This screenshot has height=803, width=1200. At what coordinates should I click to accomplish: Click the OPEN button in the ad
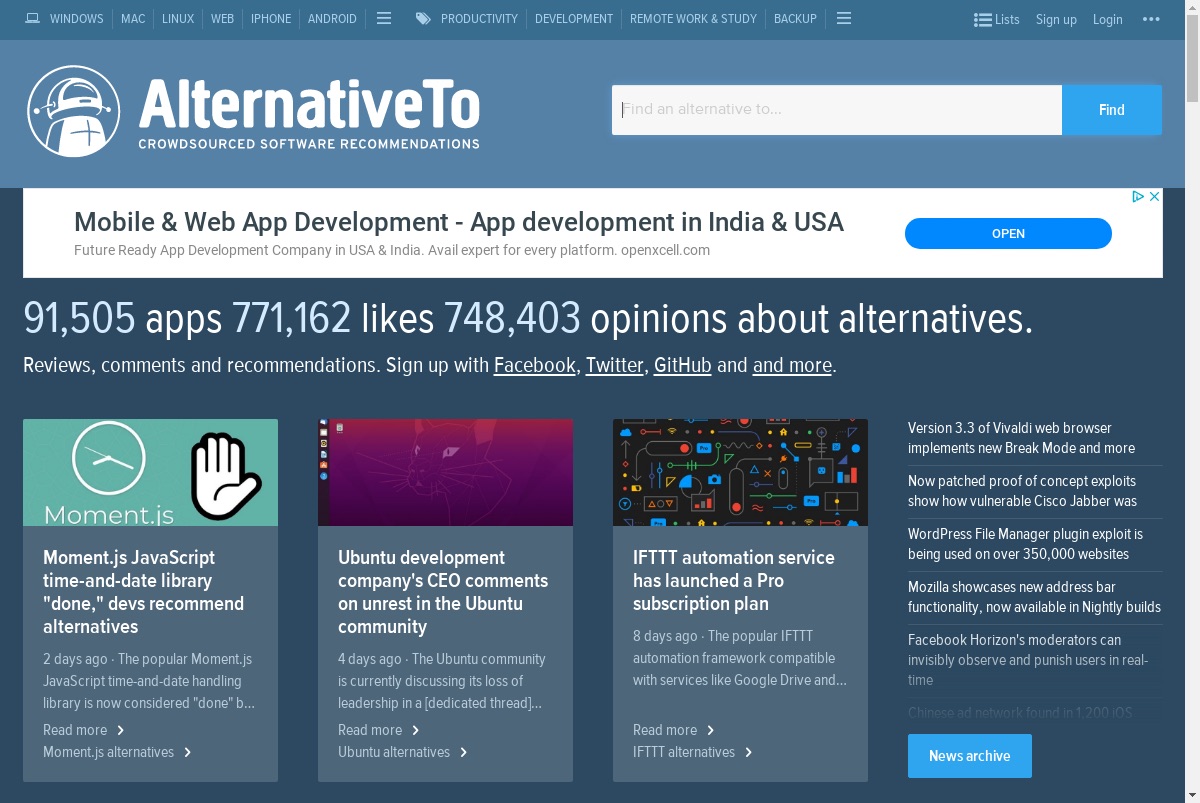point(1008,233)
